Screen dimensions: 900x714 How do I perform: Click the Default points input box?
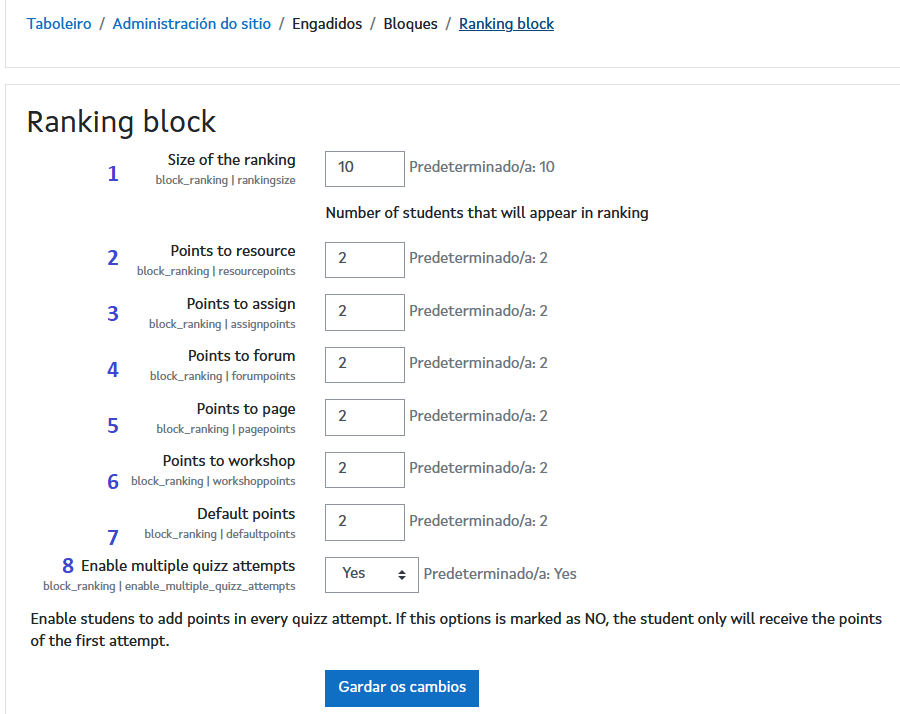(x=364, y=522)
